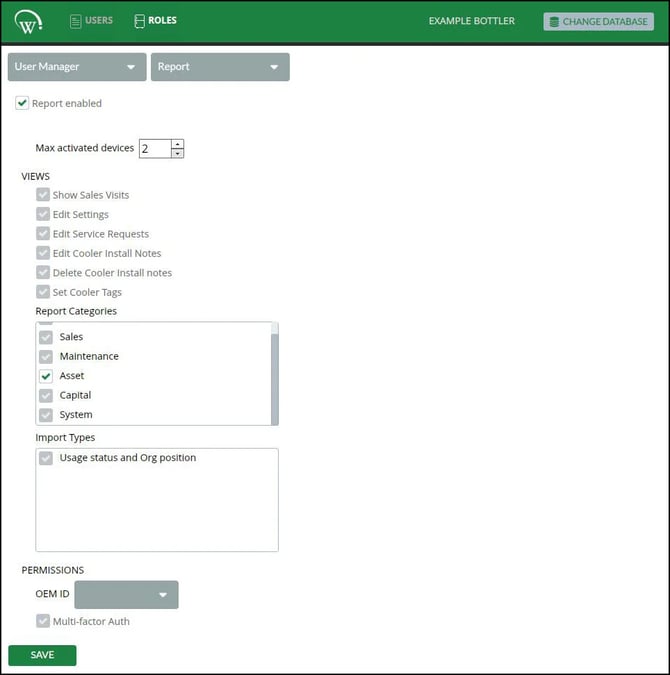Toggle the Sales report category checkbox
This screenshot has height=675, width=670.
[x=46, y=337]
